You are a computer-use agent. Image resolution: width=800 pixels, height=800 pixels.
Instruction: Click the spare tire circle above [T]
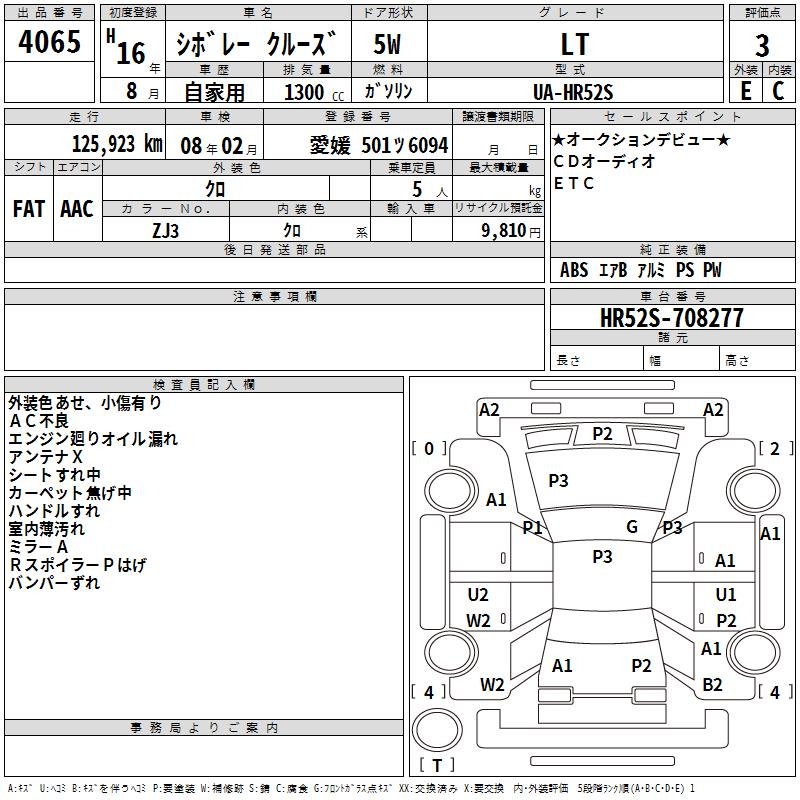[437, 729]
